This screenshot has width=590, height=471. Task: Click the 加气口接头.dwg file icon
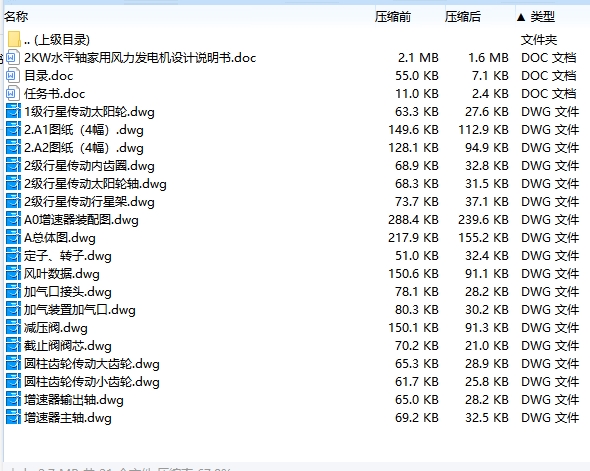coord(14,292)
